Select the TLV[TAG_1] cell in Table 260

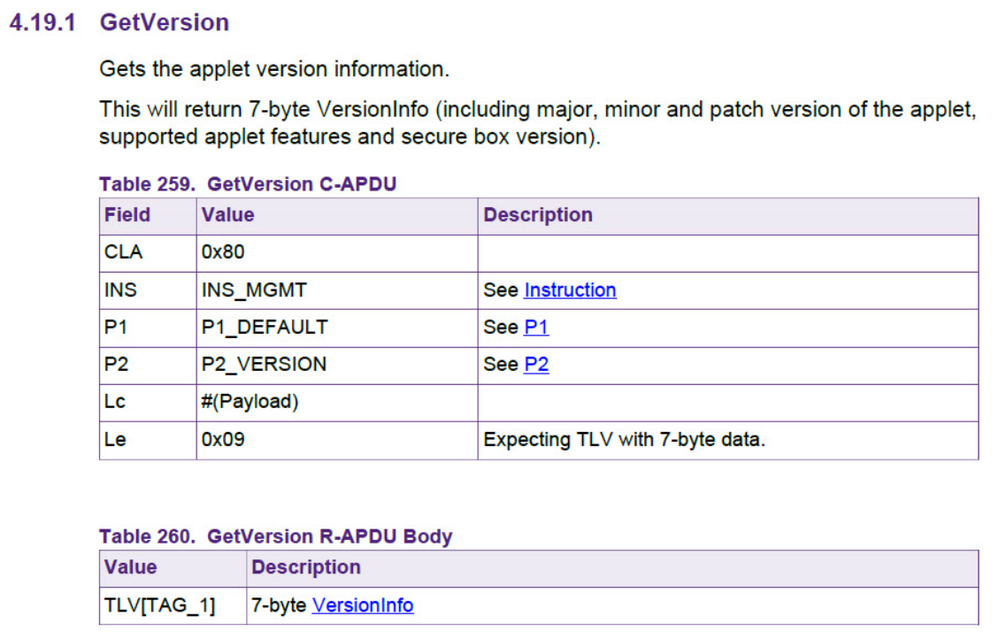(x=160, y=605)
